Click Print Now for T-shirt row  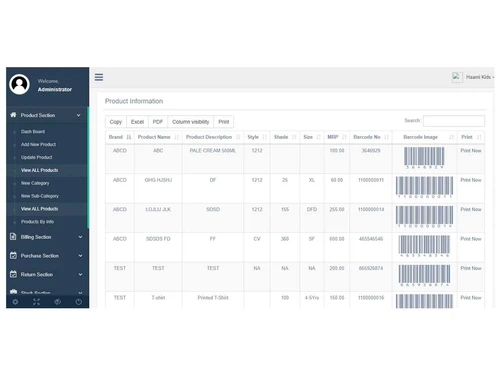point(471,297)
